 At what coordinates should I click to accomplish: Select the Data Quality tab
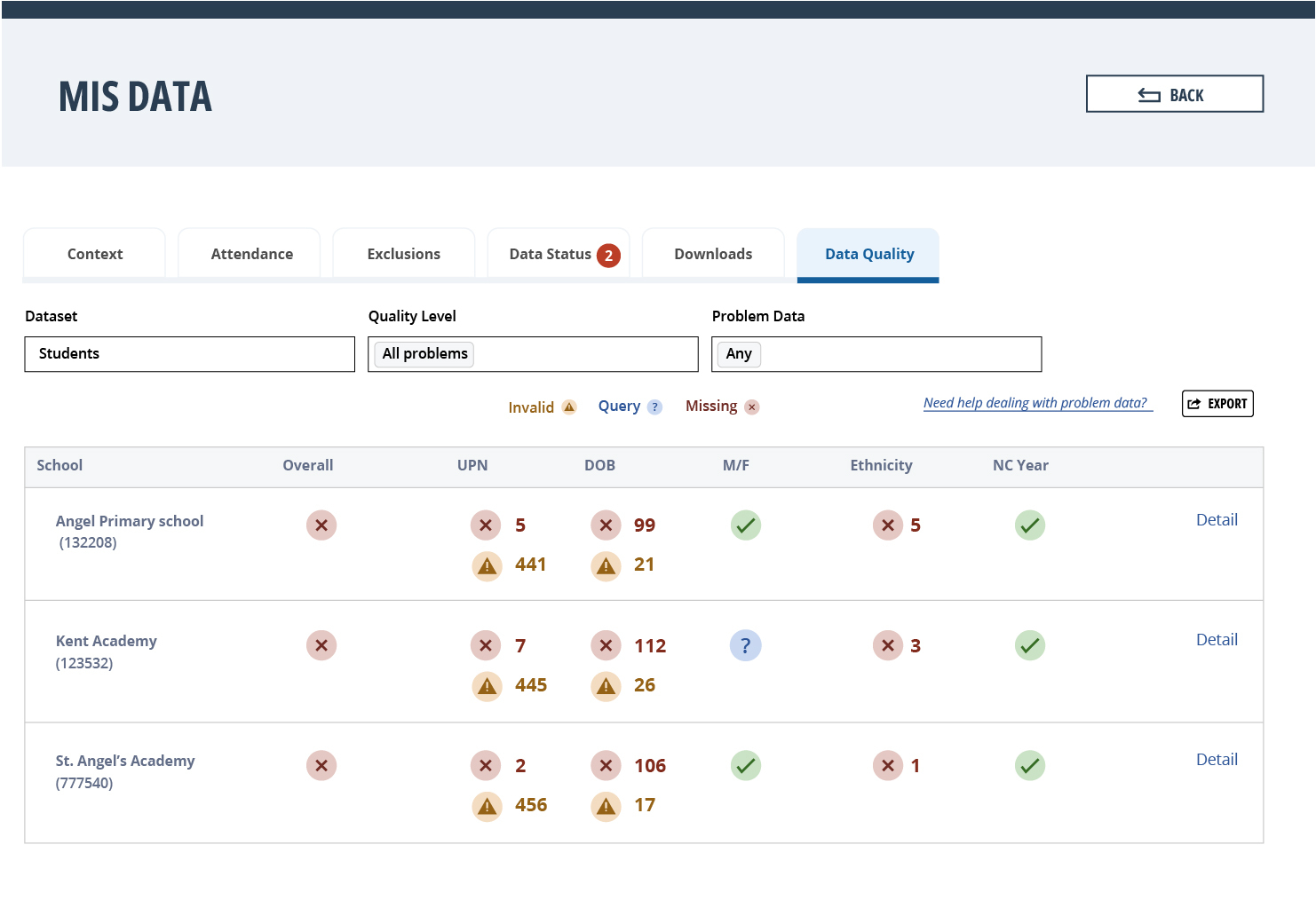(x=868, y=254)
